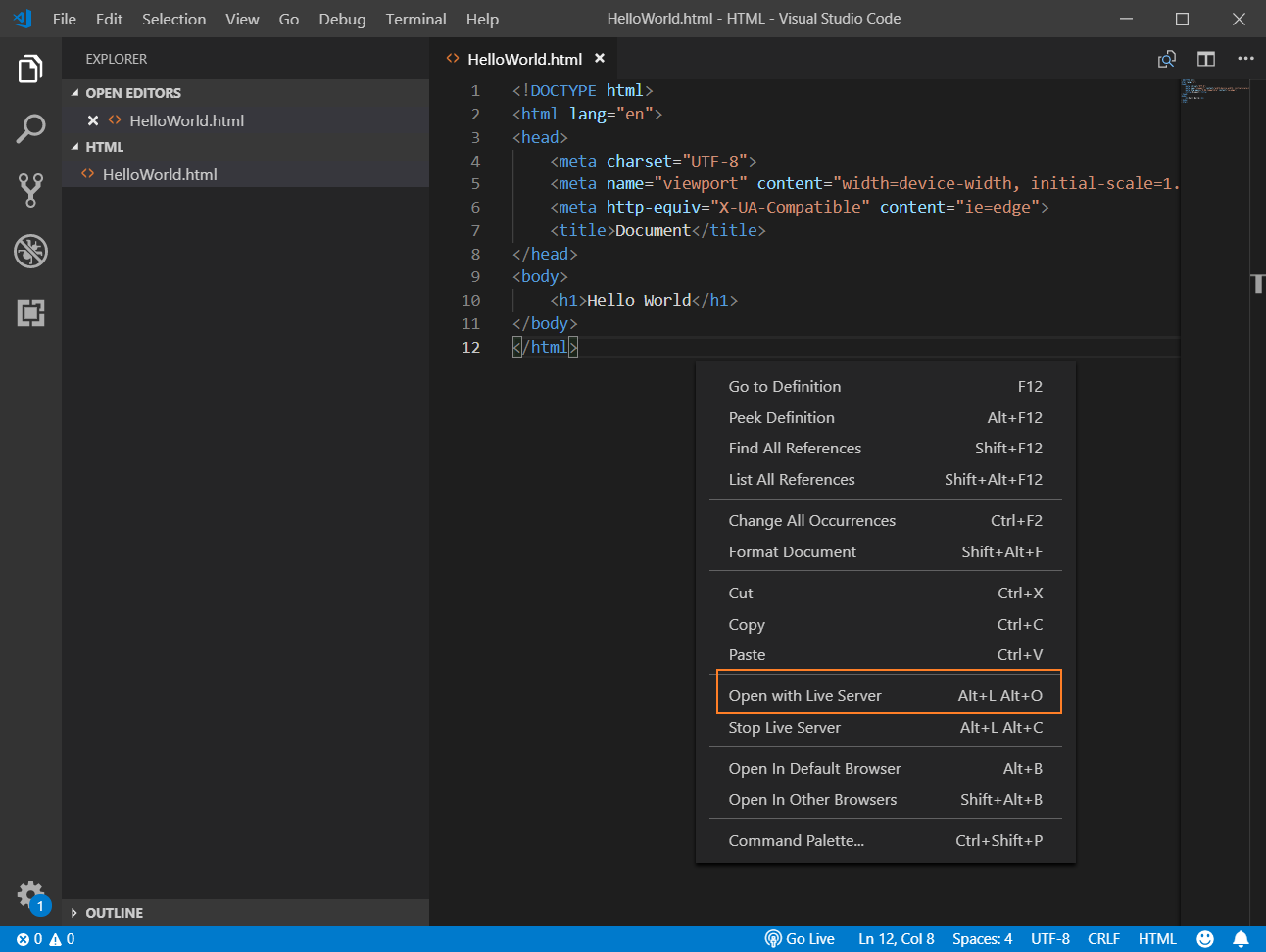Open the Terminal menu

pyautogui.click(x=415, y=19)
